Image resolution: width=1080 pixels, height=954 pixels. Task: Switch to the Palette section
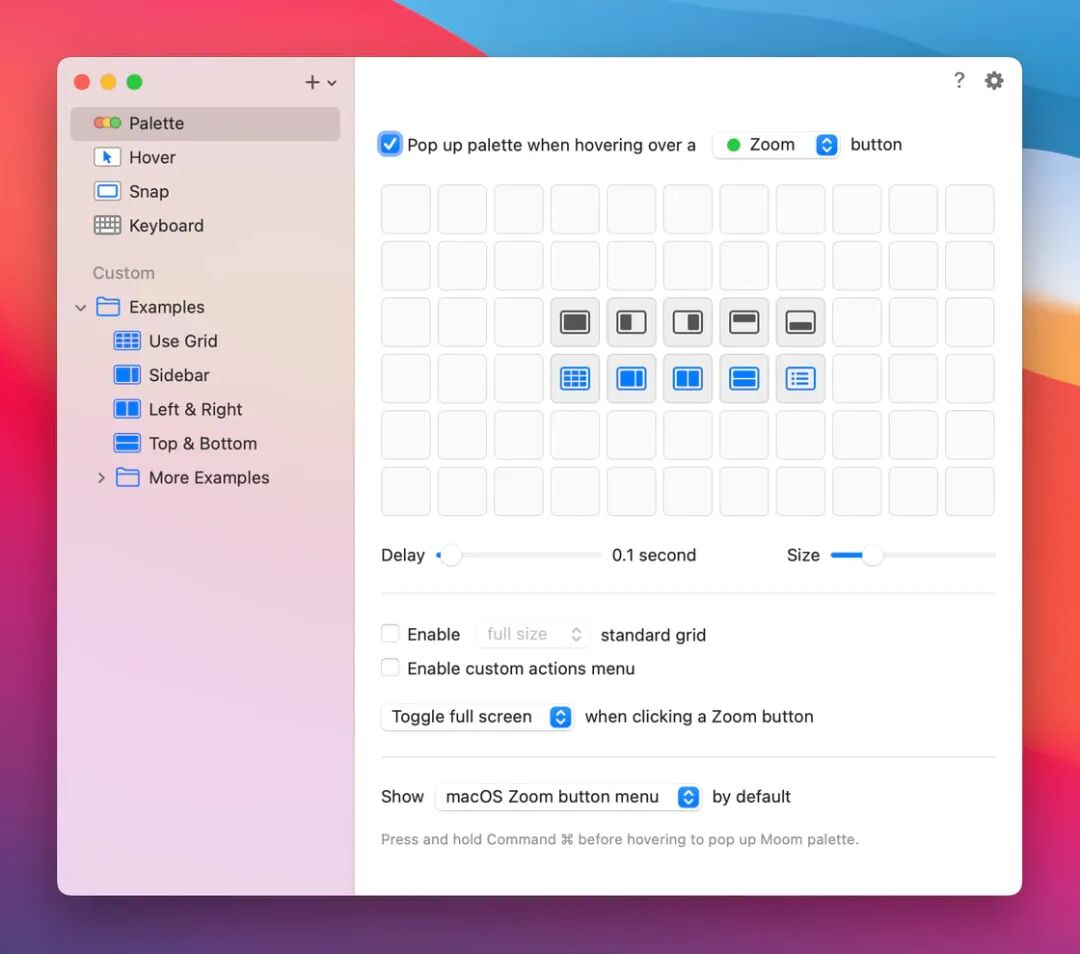205,123
